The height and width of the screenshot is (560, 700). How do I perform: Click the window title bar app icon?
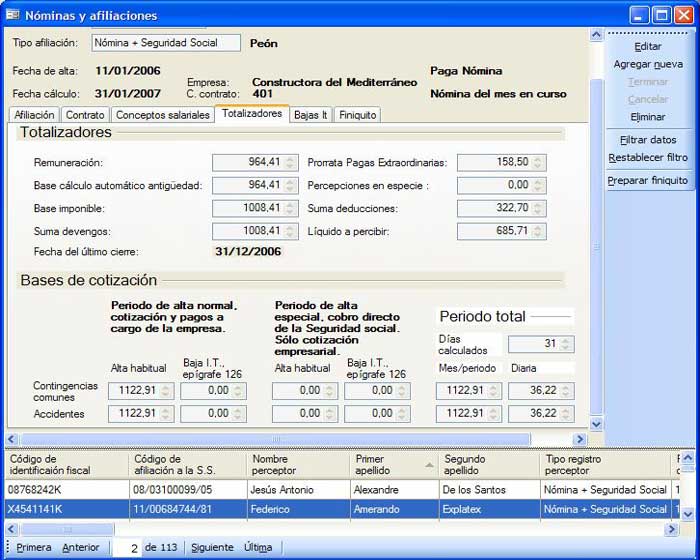pyautogui.click(x=13, y=15)
